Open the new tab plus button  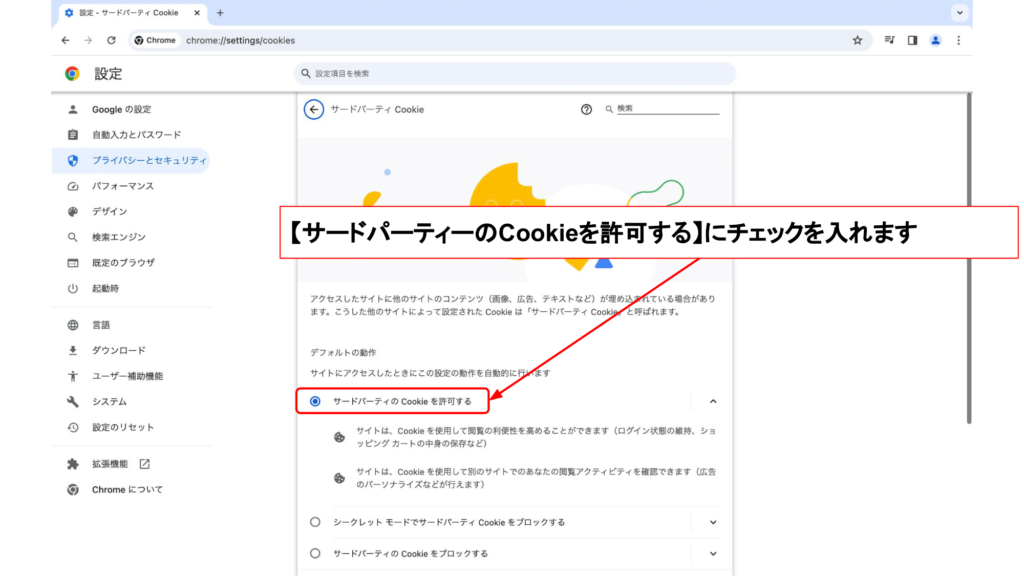(x=220, y=13)
